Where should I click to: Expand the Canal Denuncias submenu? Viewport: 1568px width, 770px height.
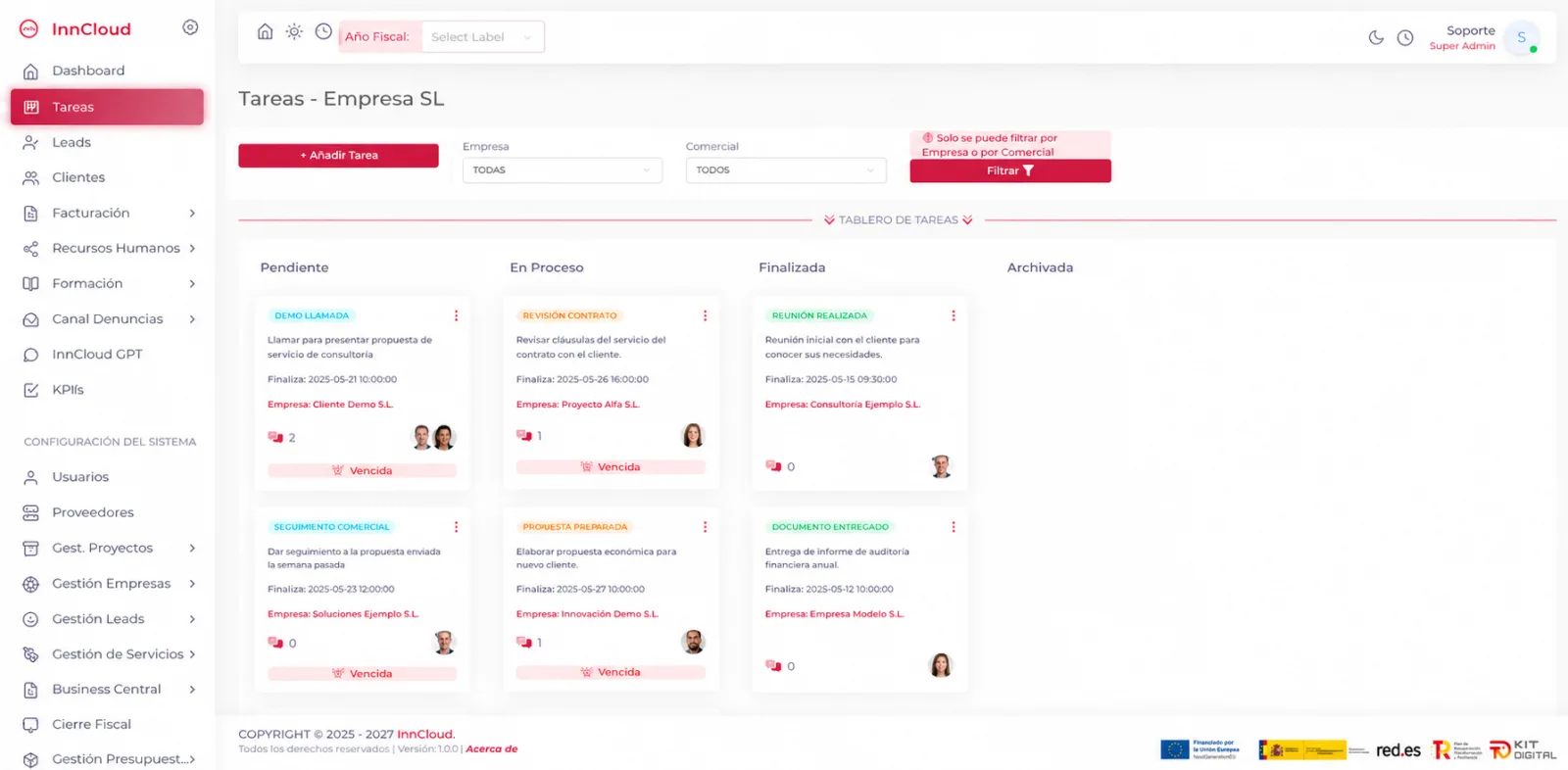pos(107,318)
